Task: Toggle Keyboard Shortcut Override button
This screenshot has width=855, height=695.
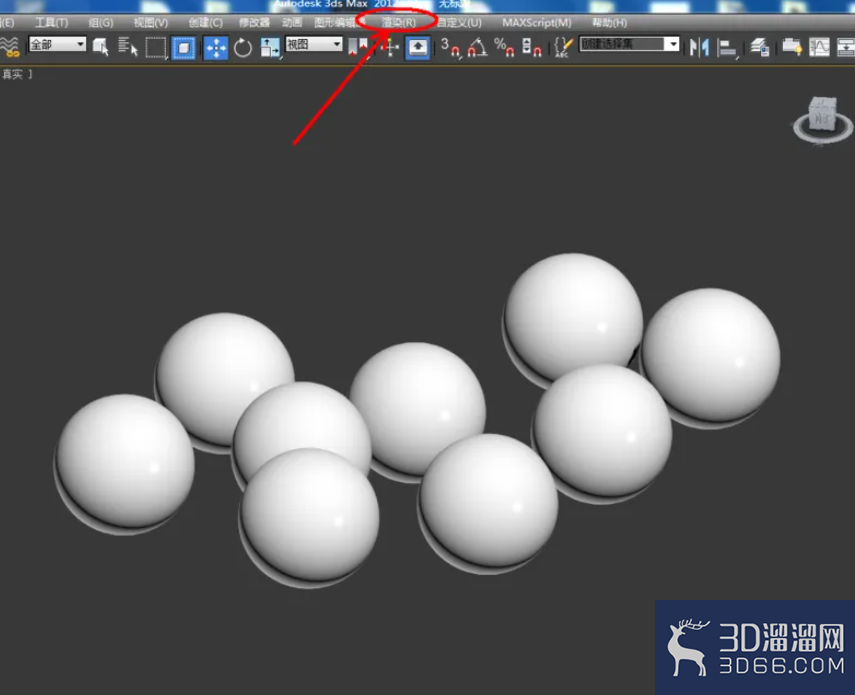Action: pos(418,47)
